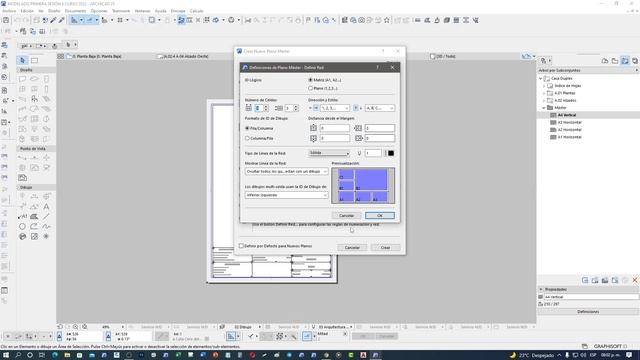640x360 pixels.
Task: Open the zoom percentage dropdown
Action: 122,327
